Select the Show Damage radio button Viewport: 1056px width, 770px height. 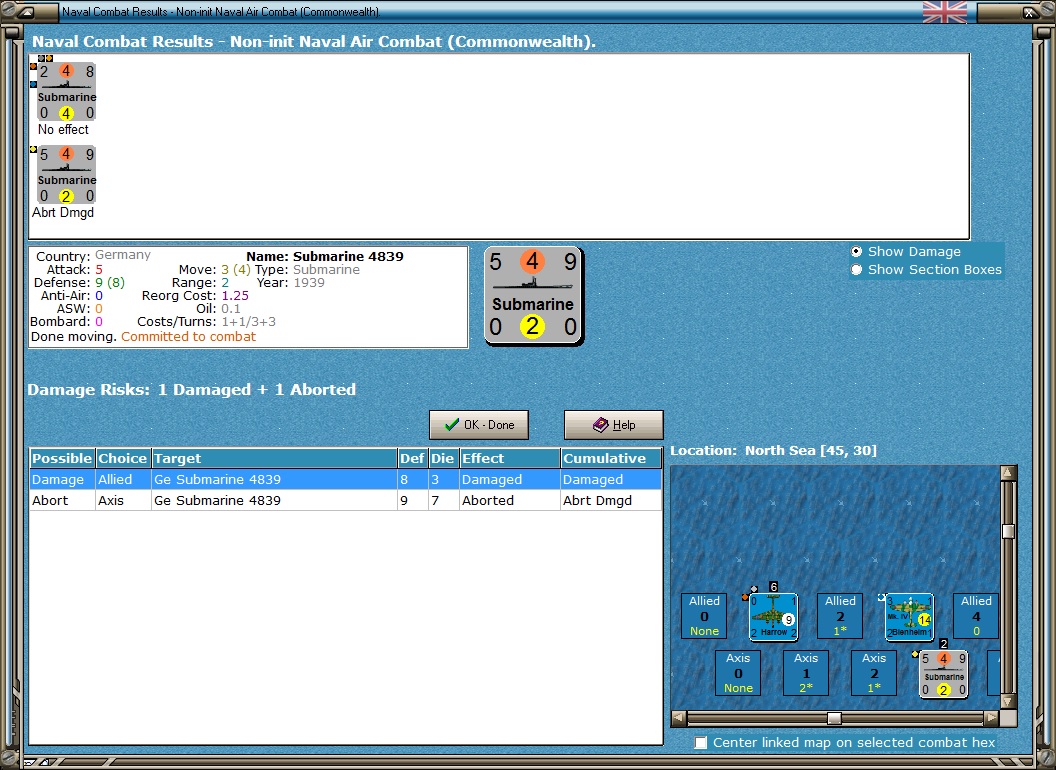click(x=856, y=251)
